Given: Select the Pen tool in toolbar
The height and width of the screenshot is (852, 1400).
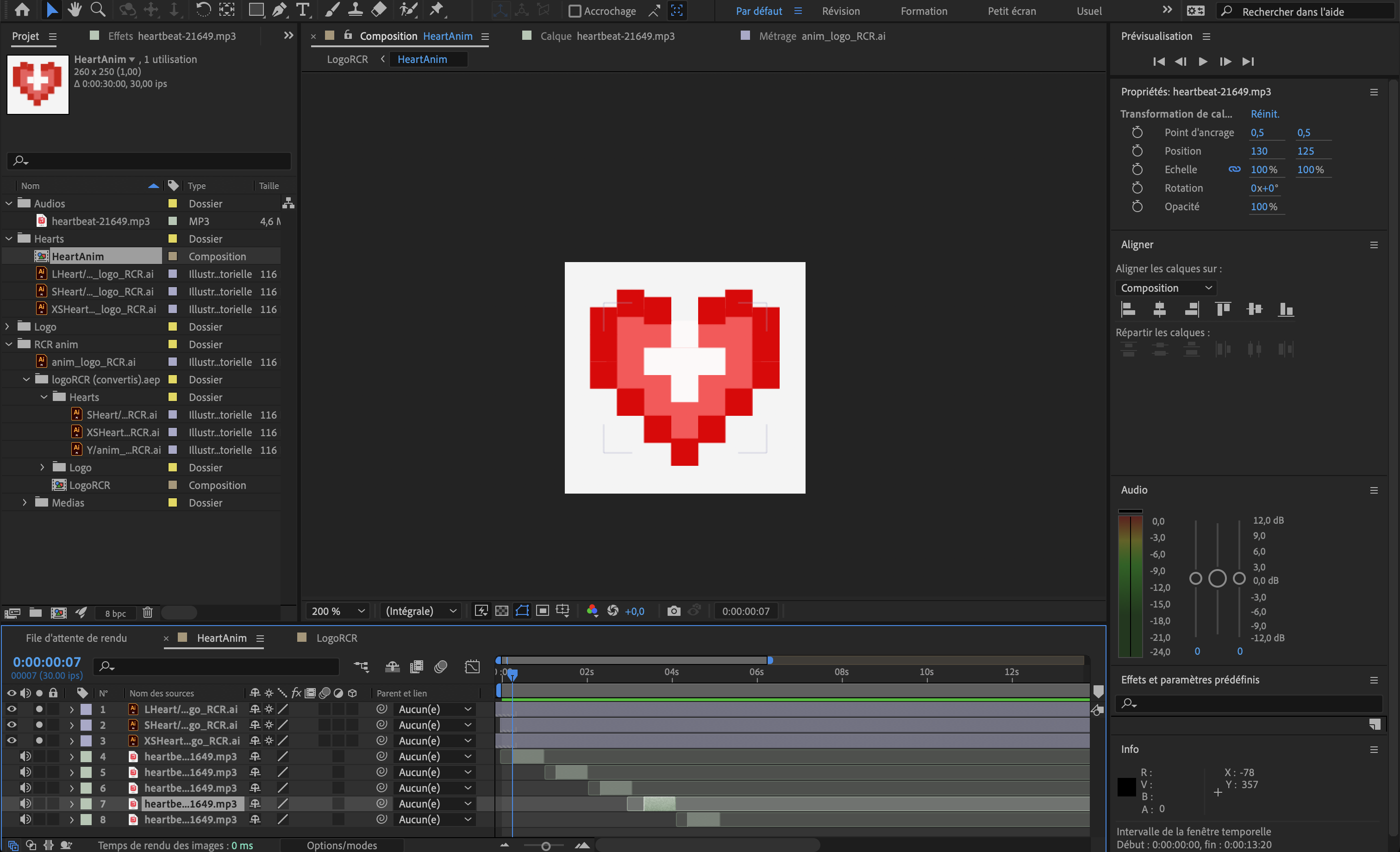Looking at the screenshot, I should pyautogui.click(x=279, y=10).
